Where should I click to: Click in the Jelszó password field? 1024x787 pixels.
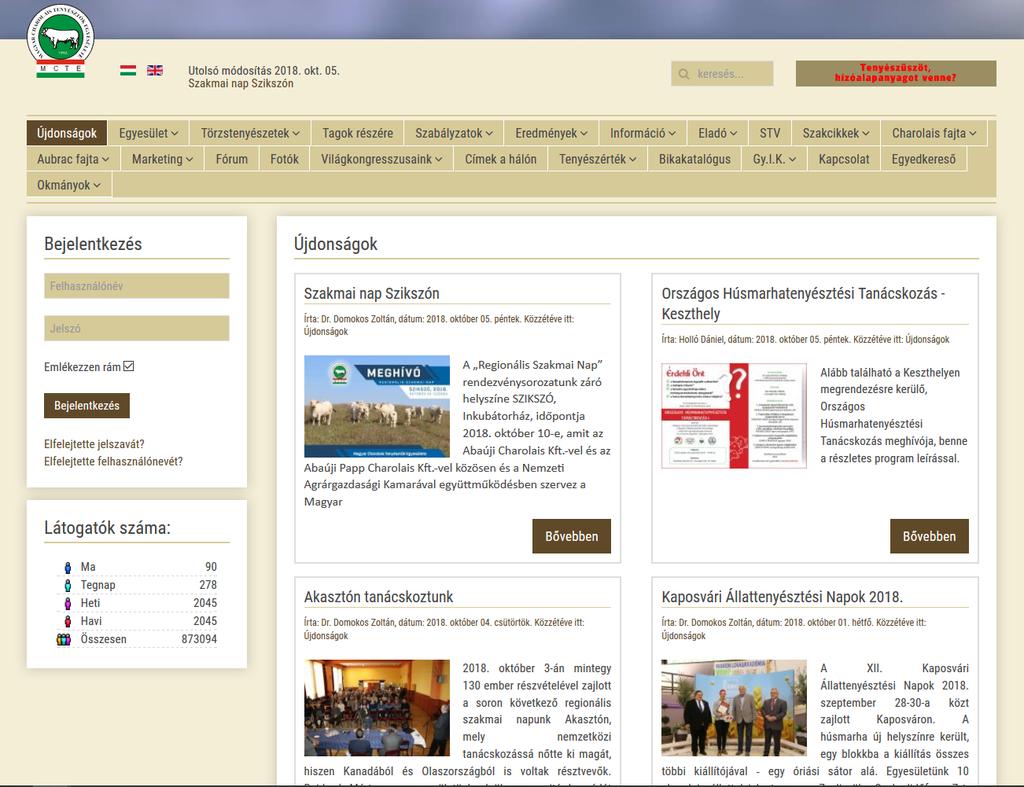tap(136, 329)
